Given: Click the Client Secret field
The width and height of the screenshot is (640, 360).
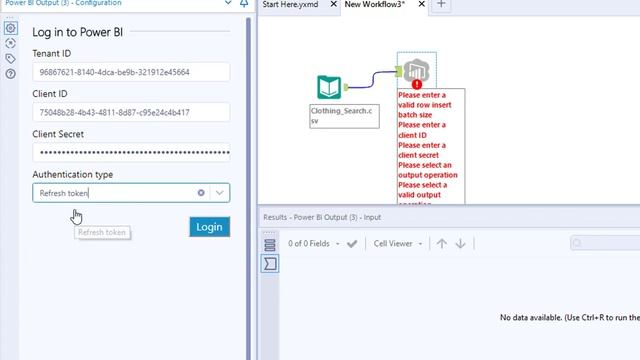Looking at the screenshot, I should click(x=131, y=153).
